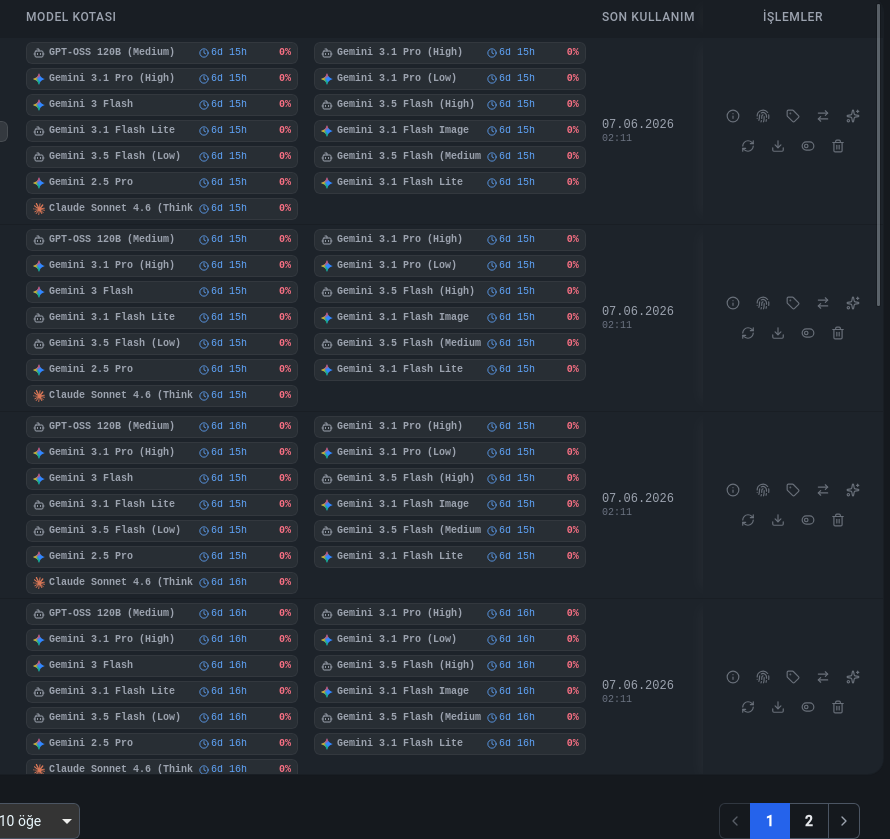
Task: Click the download icon in the second account row
Action: pos(778,333)
